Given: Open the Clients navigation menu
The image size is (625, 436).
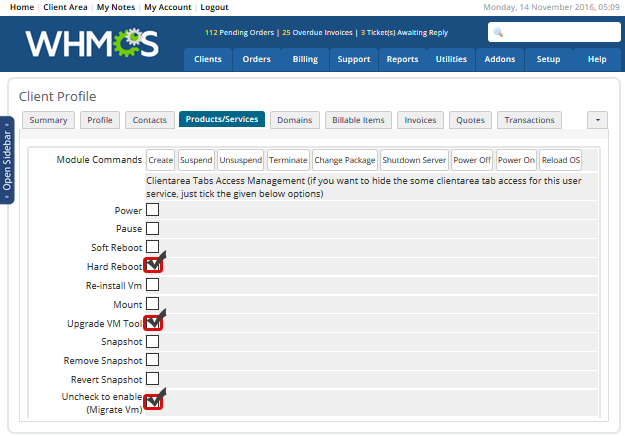Looking at the screenshot, I should click(208, 59).
